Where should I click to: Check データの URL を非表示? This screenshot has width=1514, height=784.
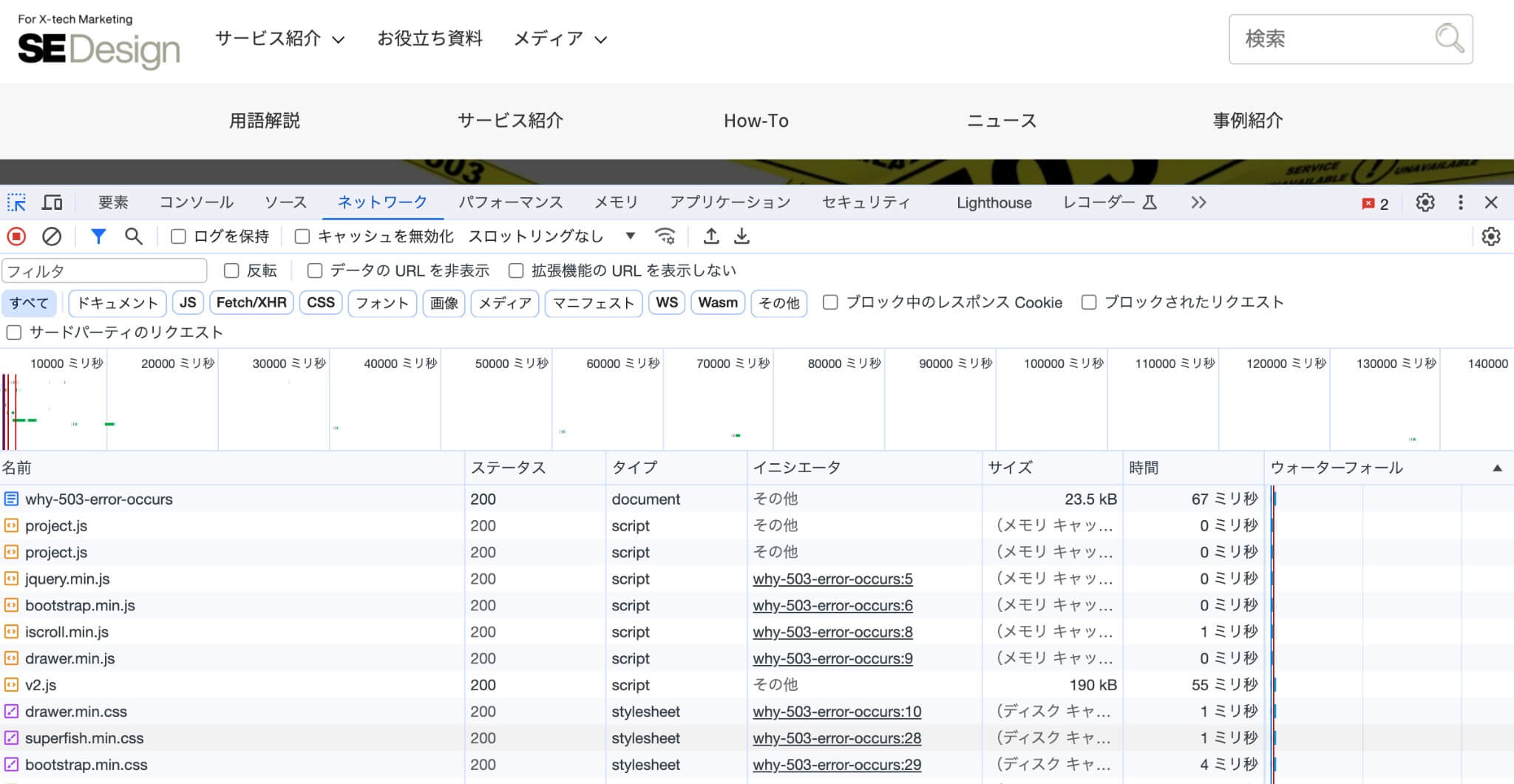coord(315,270)
